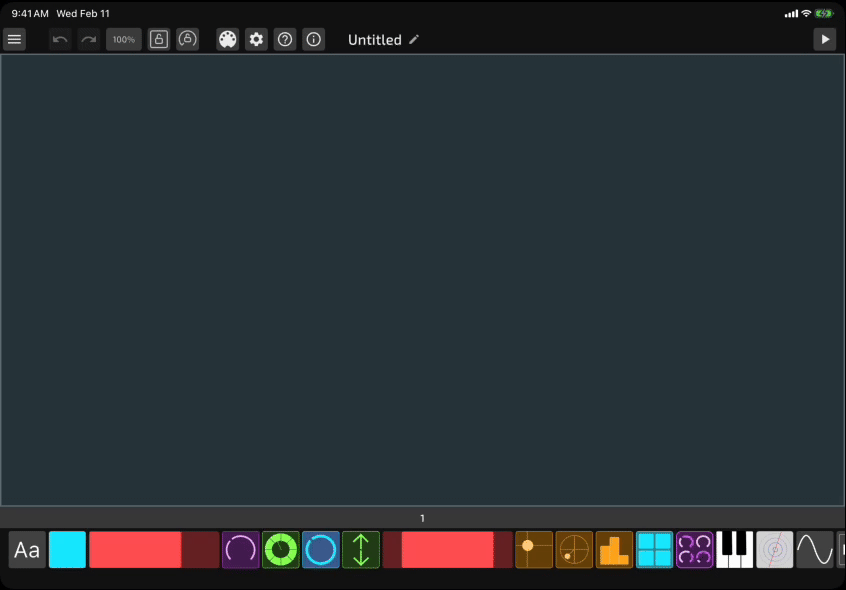Add the orange bar-steps multi-fader control
The height and width of the screenshot is (590, 846).
click(615, 550)
